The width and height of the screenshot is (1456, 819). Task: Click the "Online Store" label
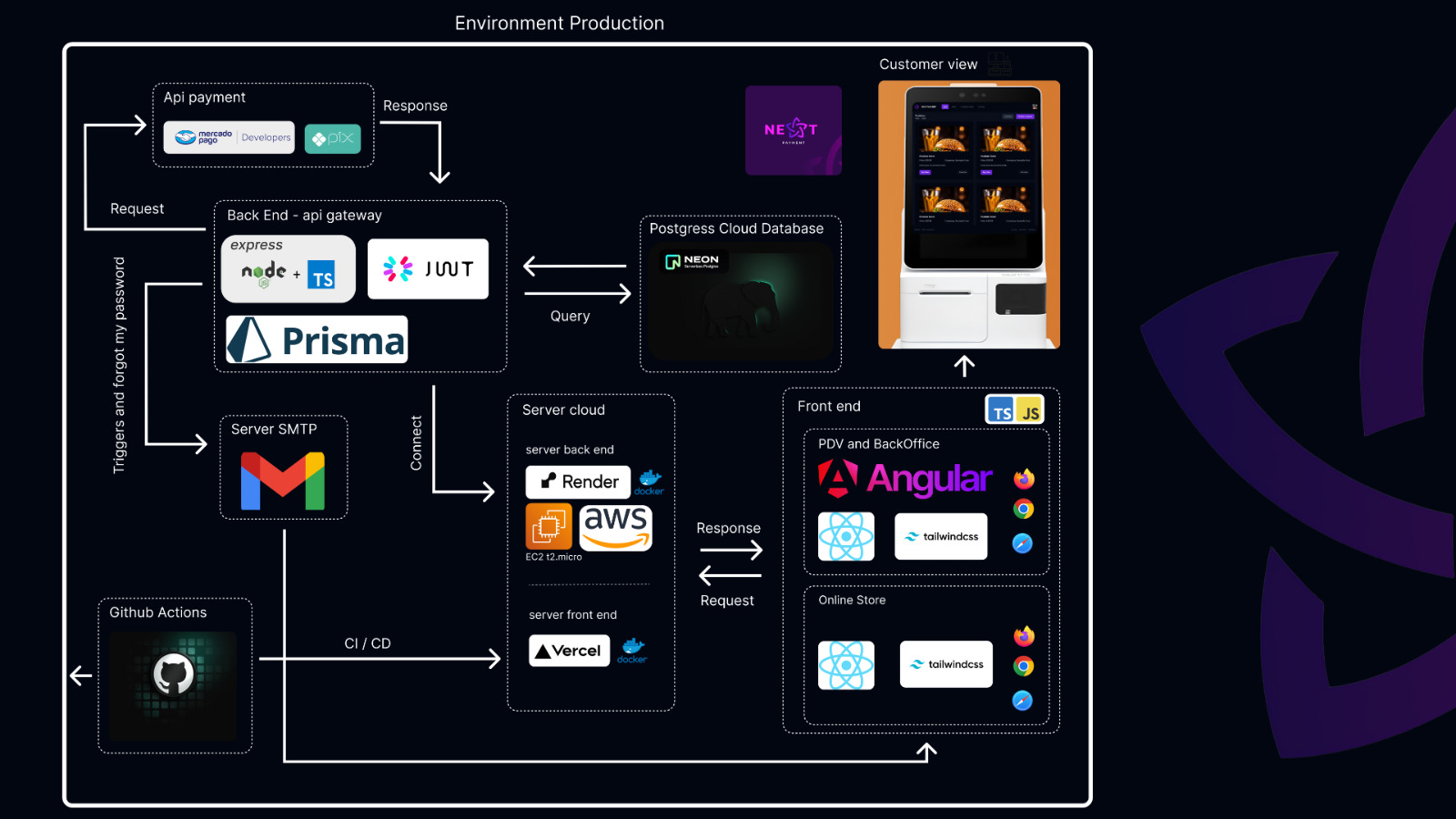852,601
